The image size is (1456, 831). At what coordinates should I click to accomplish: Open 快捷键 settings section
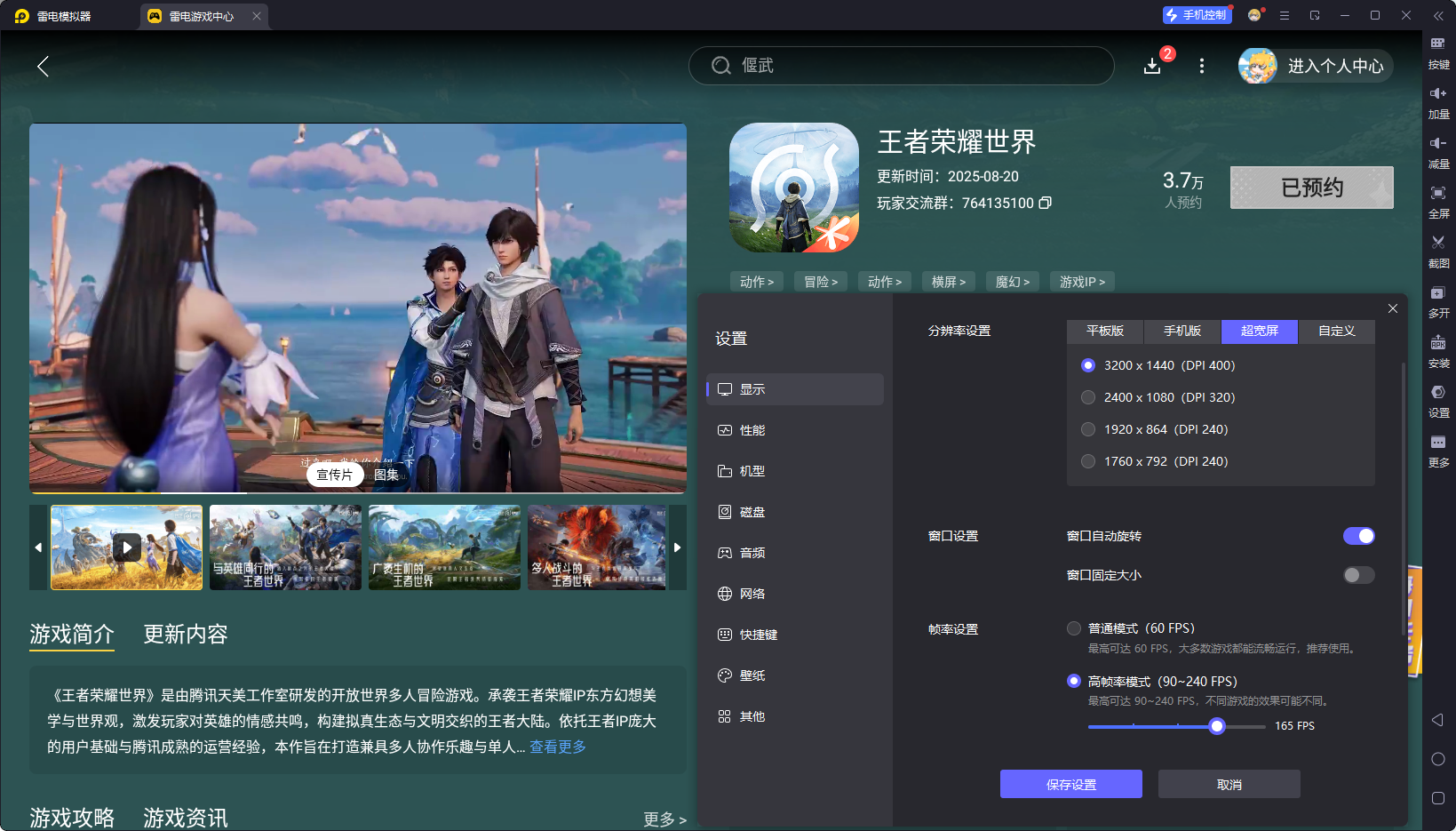[795, 635]
